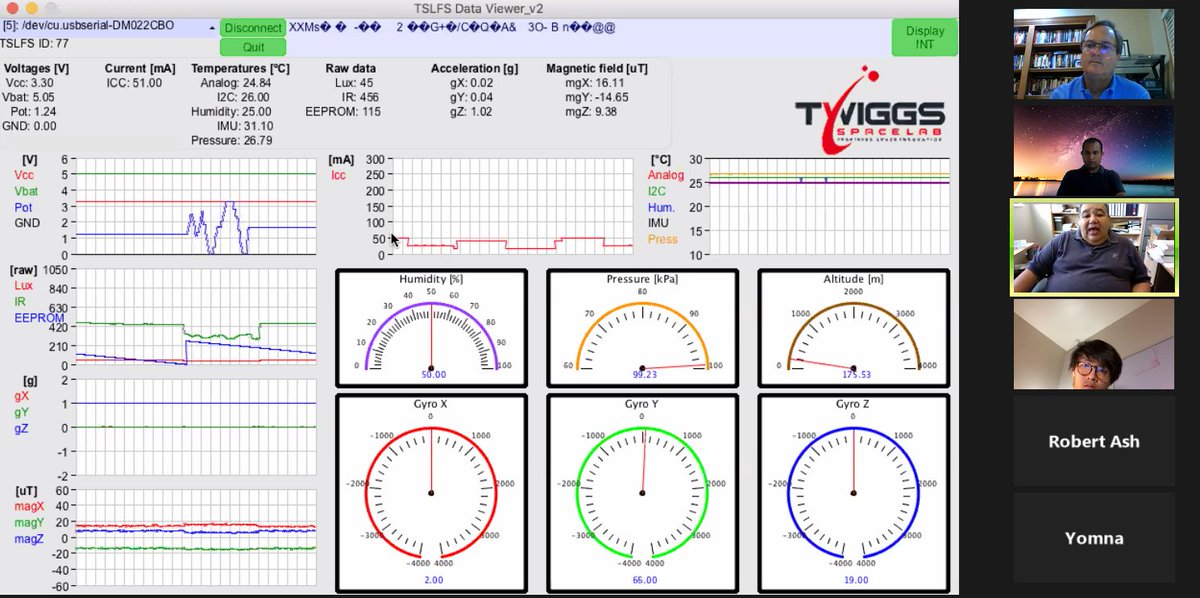Click the 'IR: 456' raw value

coord(361,97)
